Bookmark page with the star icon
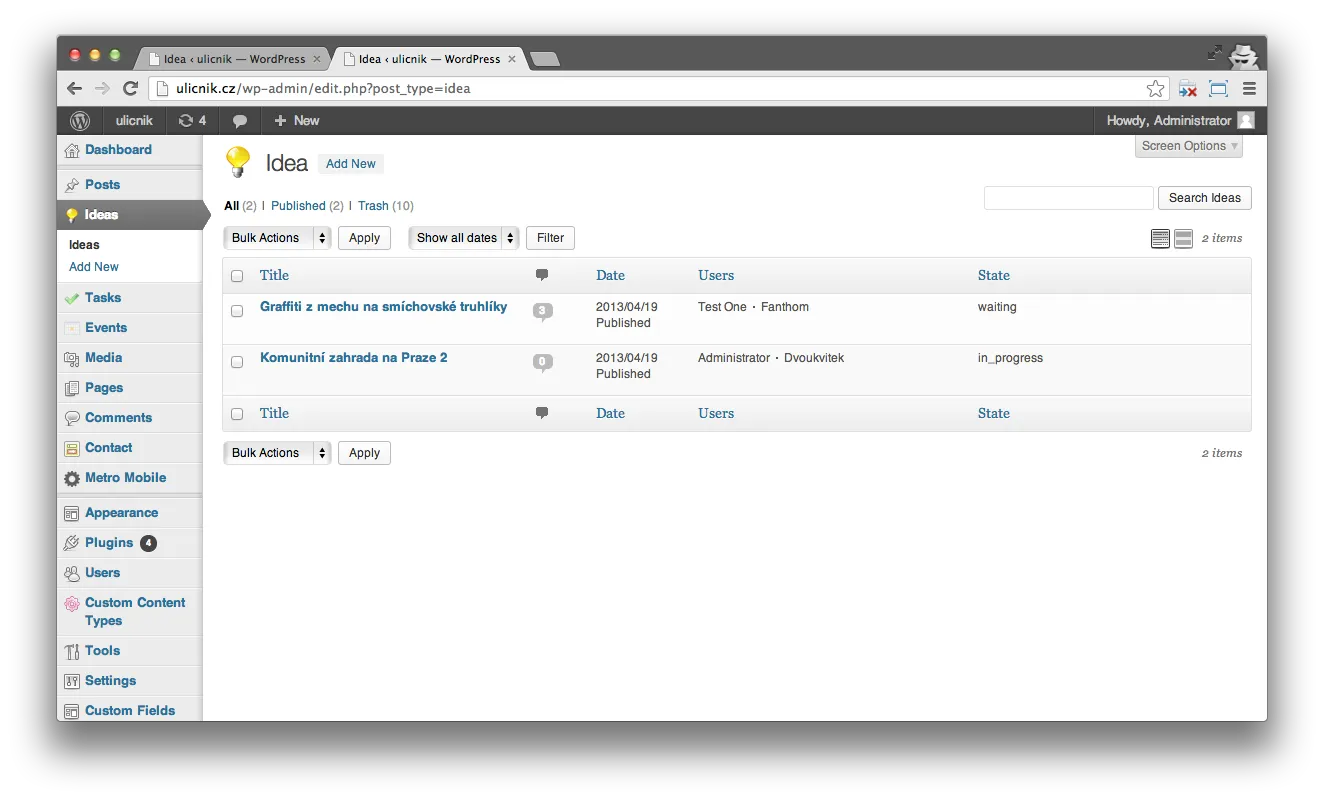Viewport: 1324px width, 800px height. point(1155,89)
